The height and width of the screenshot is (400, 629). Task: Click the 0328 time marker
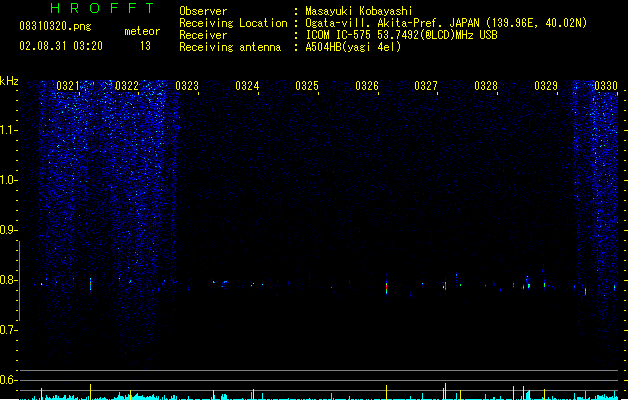pos(486,86)
